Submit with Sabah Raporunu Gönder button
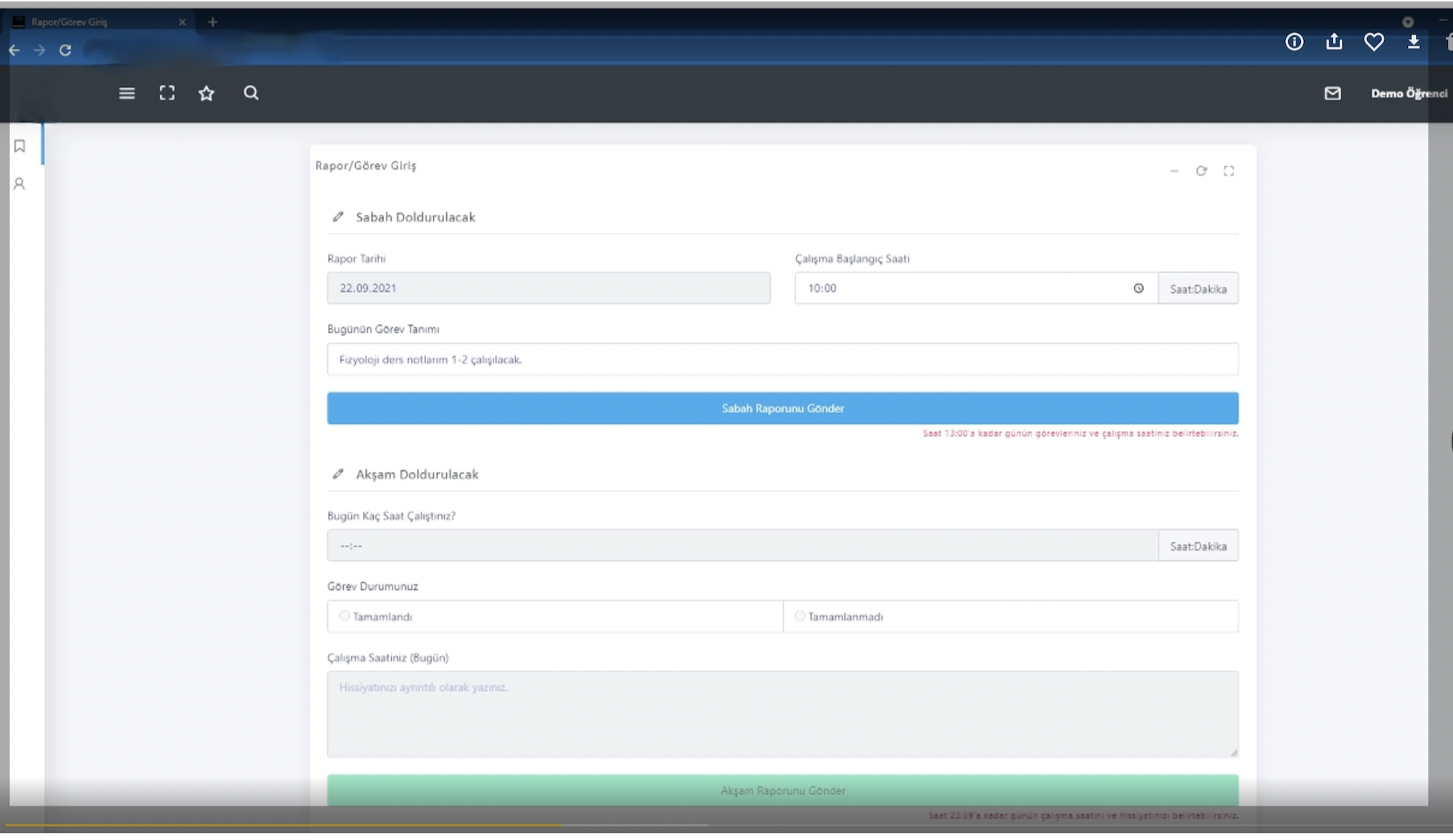The height and width of the screenshot is (840, 1453). click(x=783, y=408)
